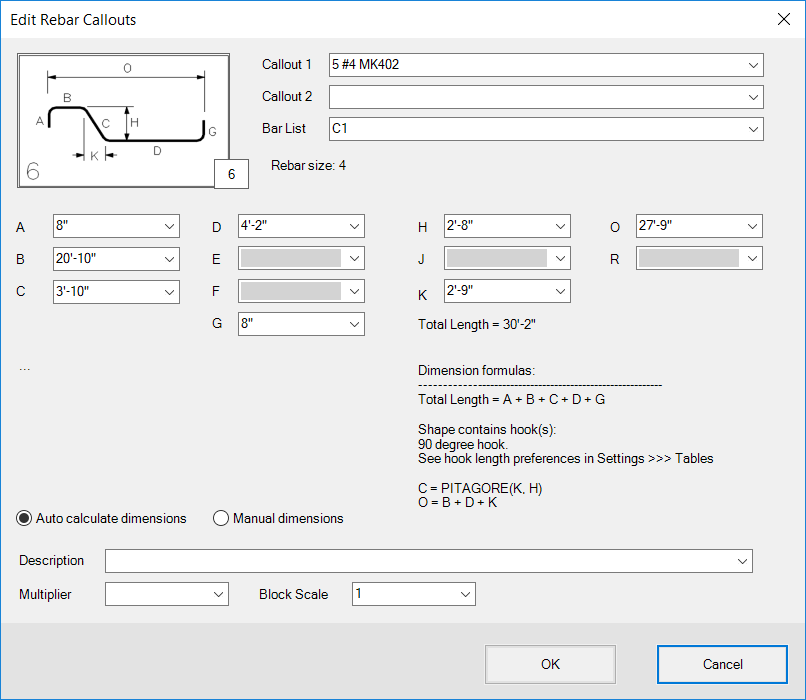Screen dimensions: 806x700
Task: Open dimension B dropdown showing 20'-10"
Action: point(116,259)
